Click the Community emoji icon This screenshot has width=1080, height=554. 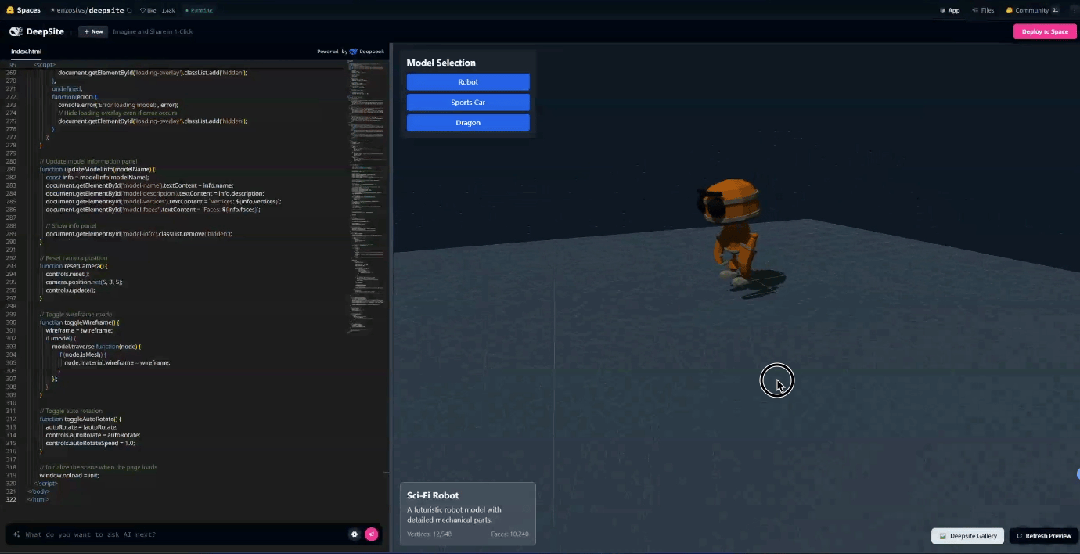[1009, 10]
